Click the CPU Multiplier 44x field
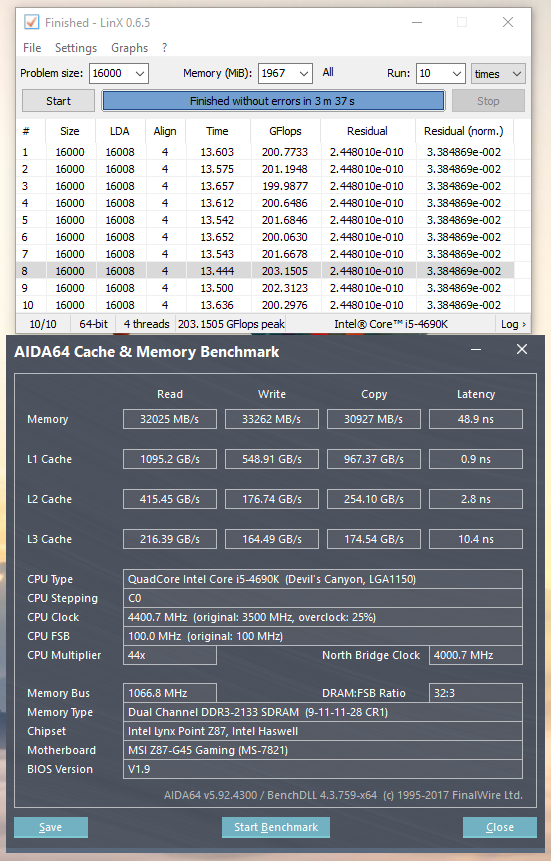The height and width of the screenshot is (861, 551). pyautogui.click(x=170, y=655)
